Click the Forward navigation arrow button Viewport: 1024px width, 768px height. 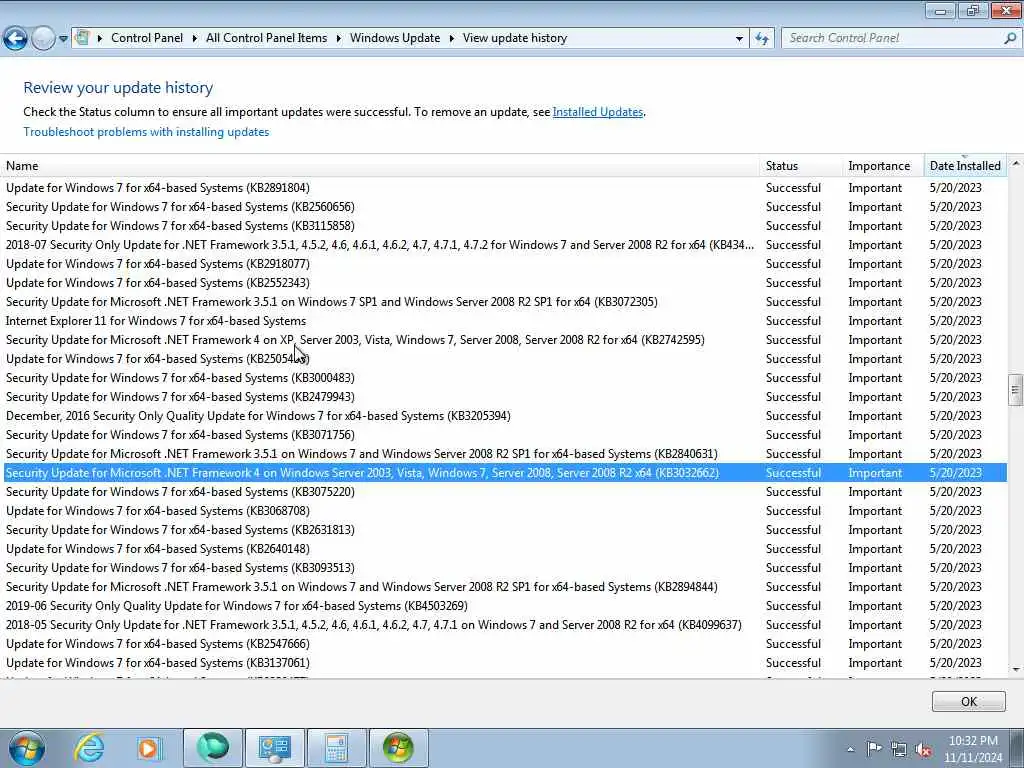(x=43, y=39)
